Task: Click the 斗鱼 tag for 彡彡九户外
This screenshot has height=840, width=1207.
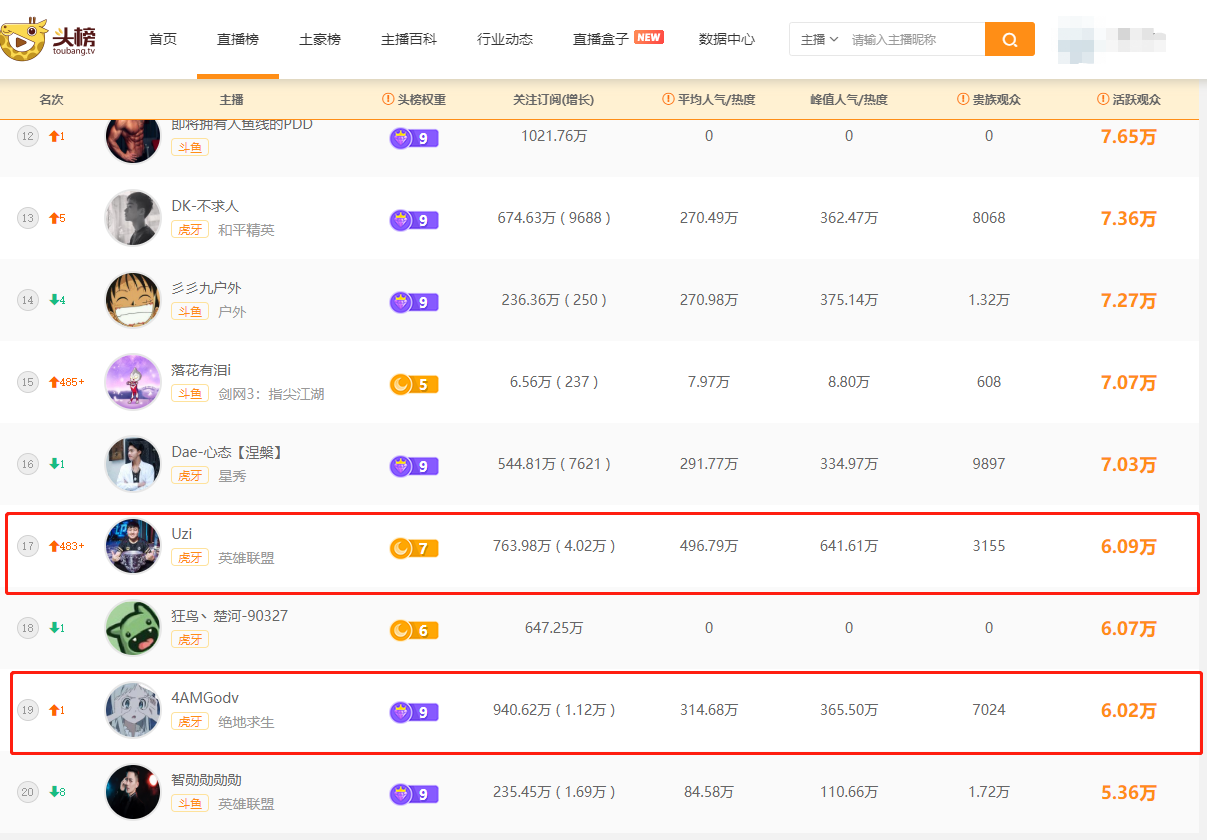Action: [190, 312]
